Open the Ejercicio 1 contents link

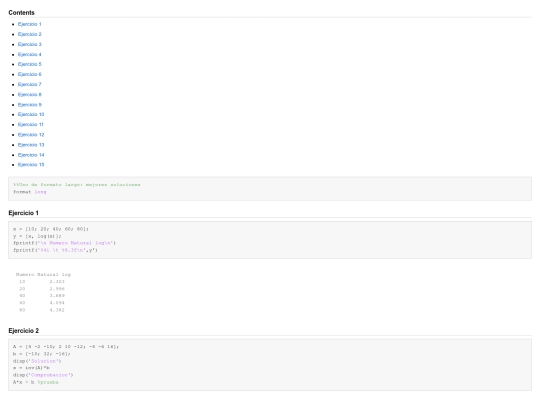coord(30,24)
